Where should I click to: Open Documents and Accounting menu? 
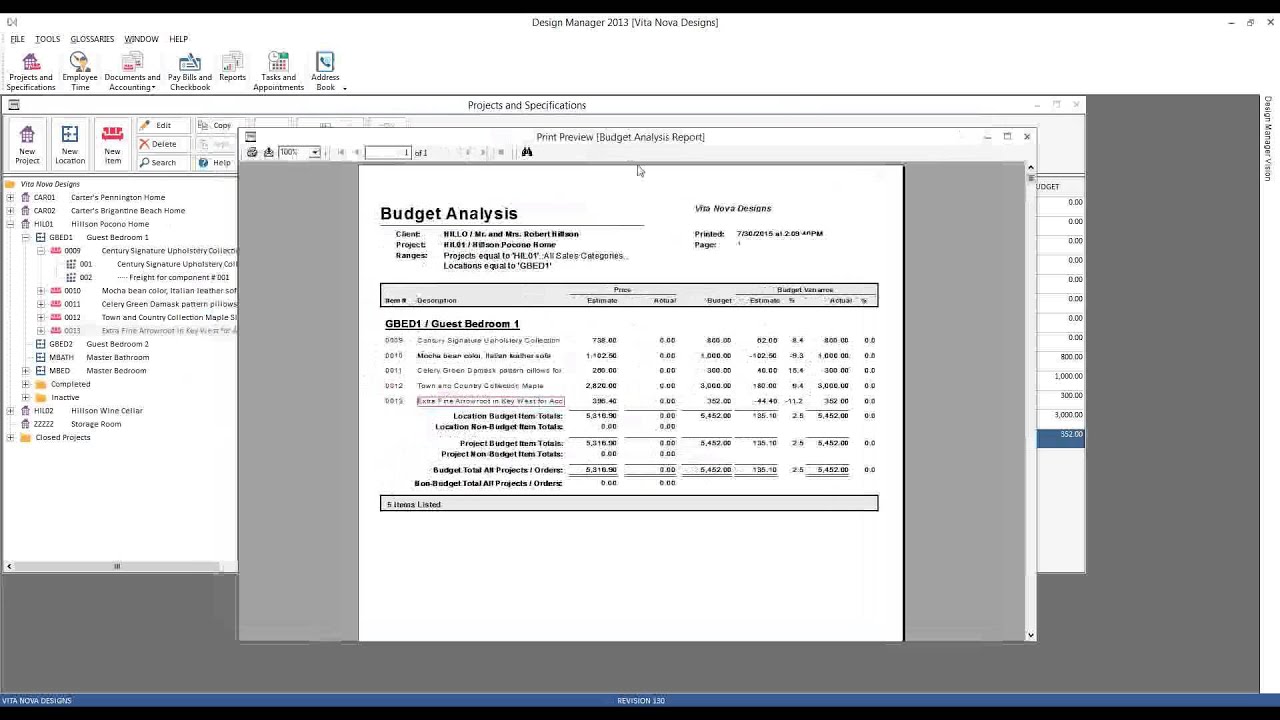(x=132, y=72)
